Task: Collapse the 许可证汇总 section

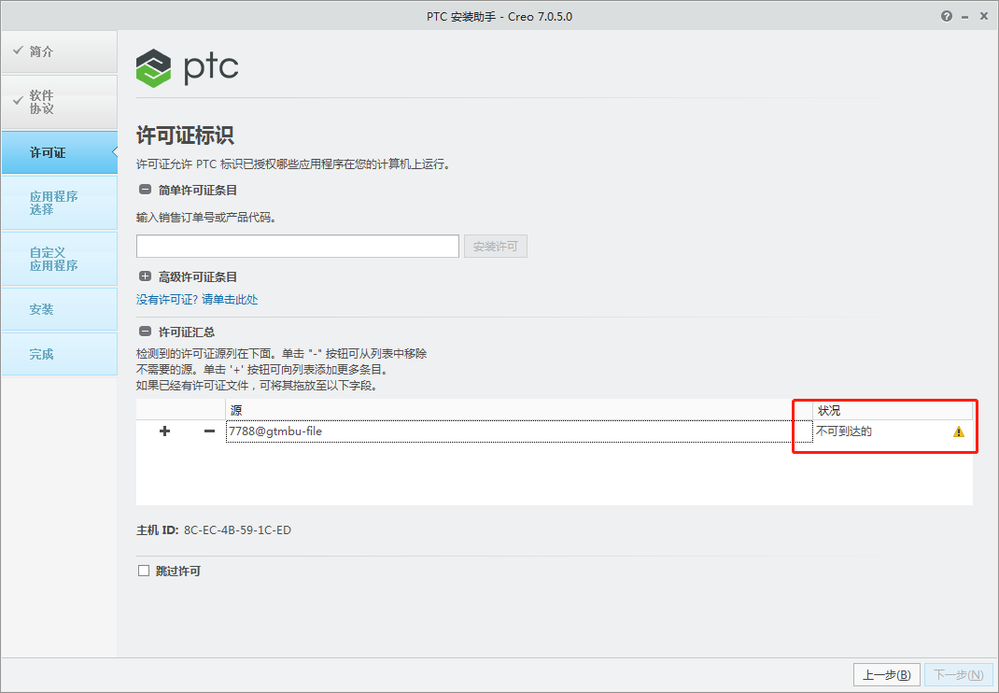Action: 145,332
